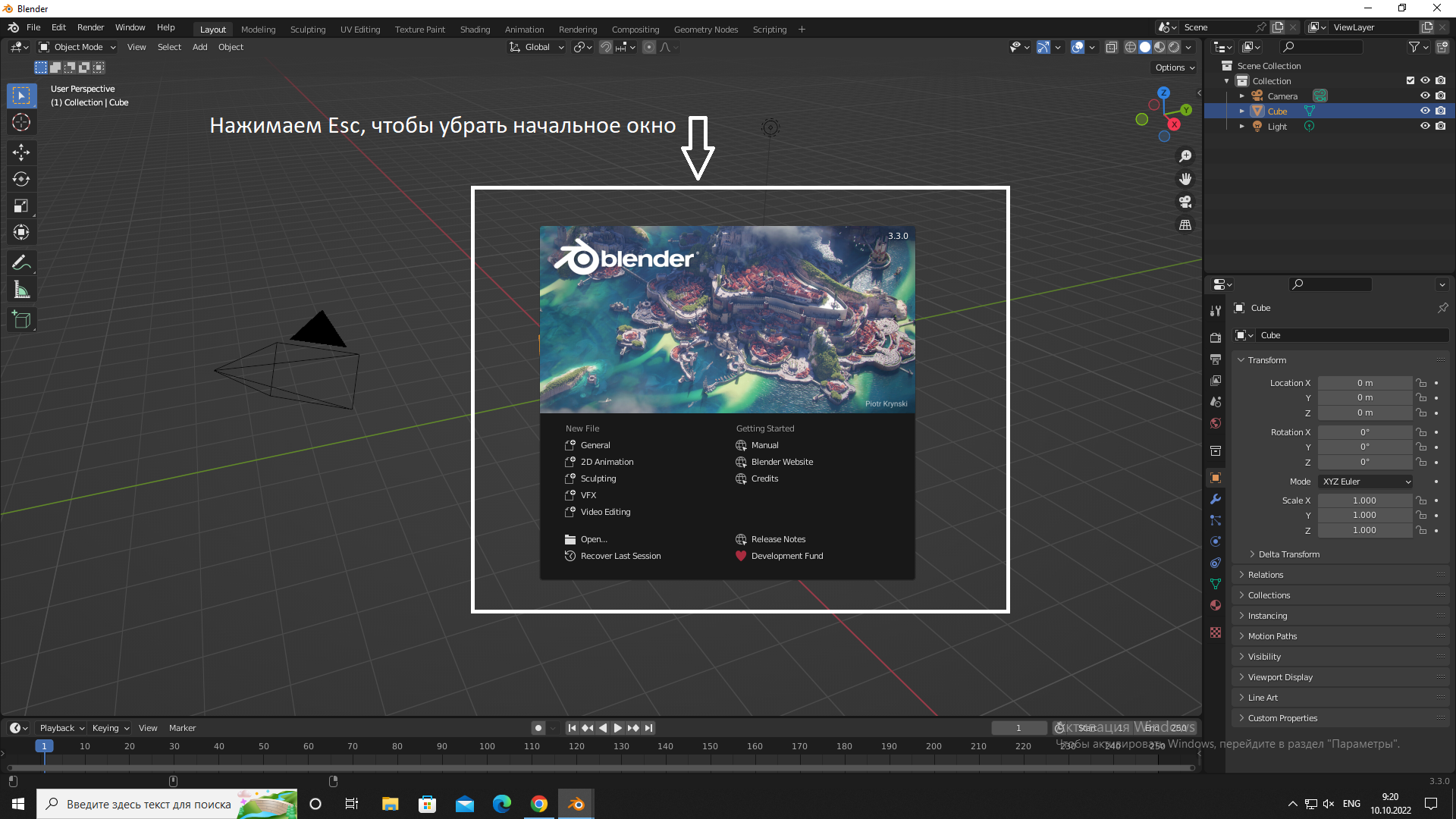Expand the Delta Transform panel
Viewport: 1456px width, 819px height.
point(1289,554)
